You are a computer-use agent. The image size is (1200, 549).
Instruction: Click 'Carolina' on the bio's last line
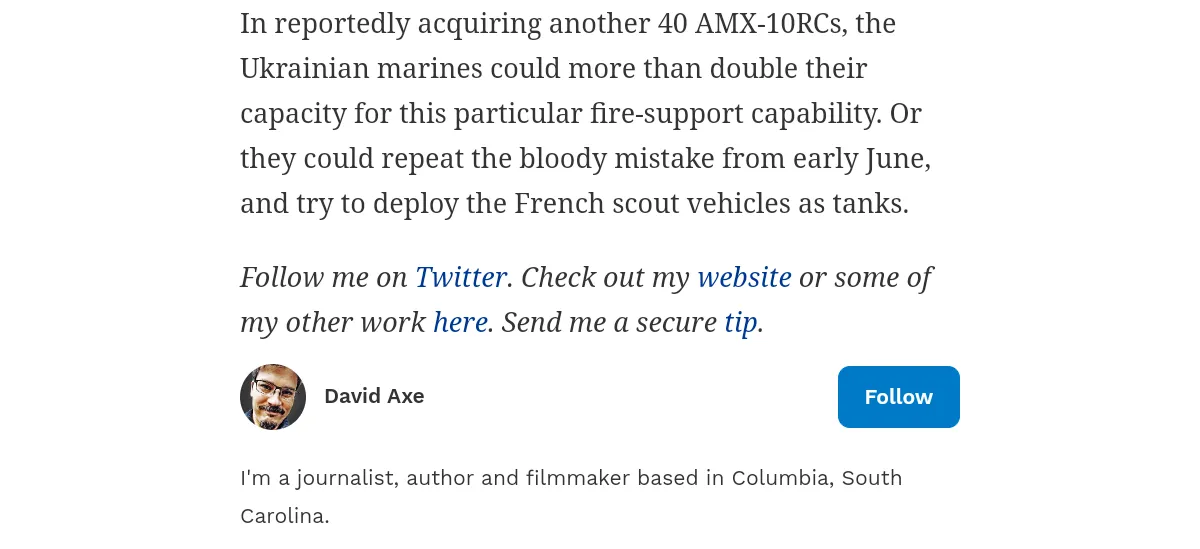[x=282, y=516]
